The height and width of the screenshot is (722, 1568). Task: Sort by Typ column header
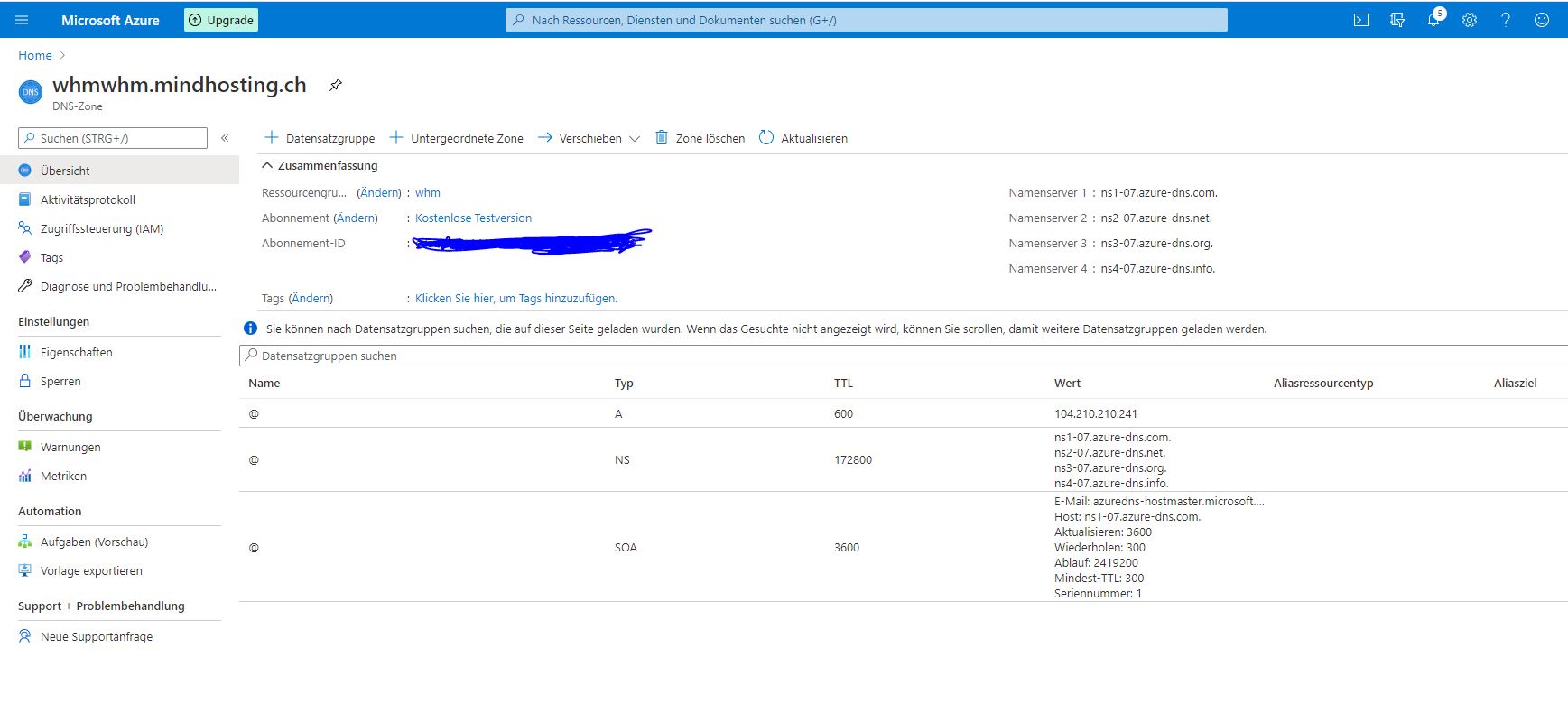pos(624,384)
